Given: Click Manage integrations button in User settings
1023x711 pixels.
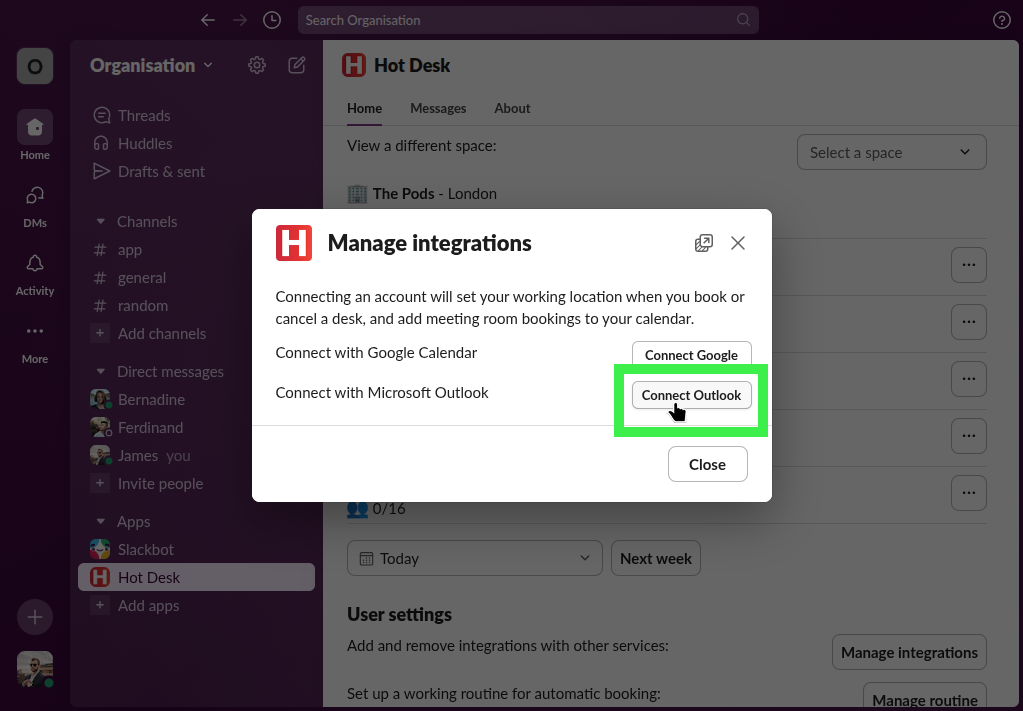Looking at the screenshot, I should click(x=909, y=652).
